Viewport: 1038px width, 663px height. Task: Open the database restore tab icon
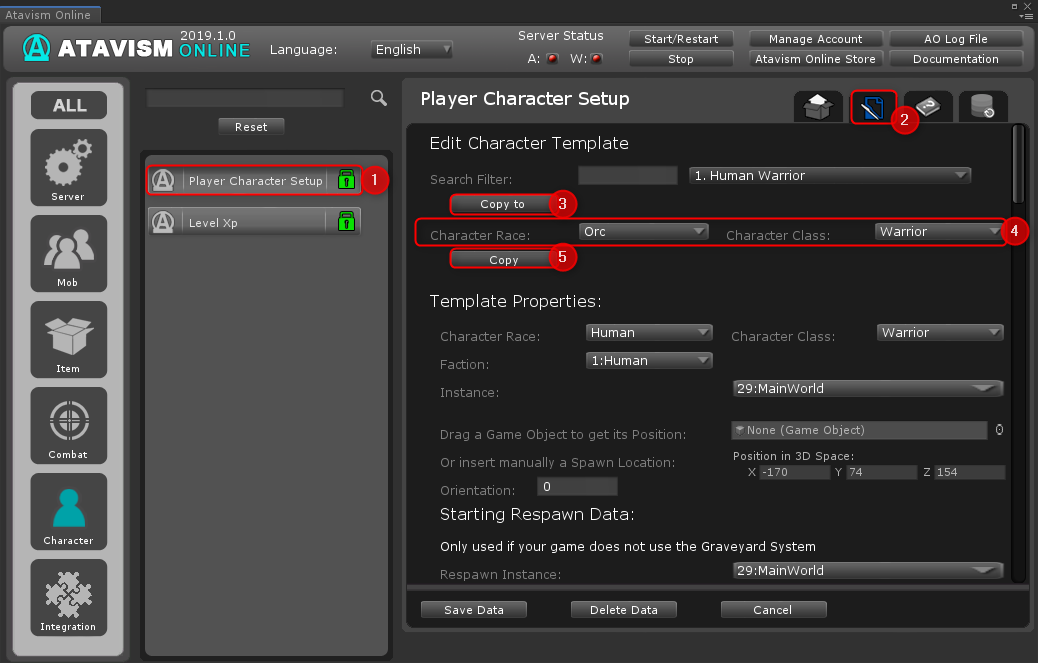pos(982,108)
